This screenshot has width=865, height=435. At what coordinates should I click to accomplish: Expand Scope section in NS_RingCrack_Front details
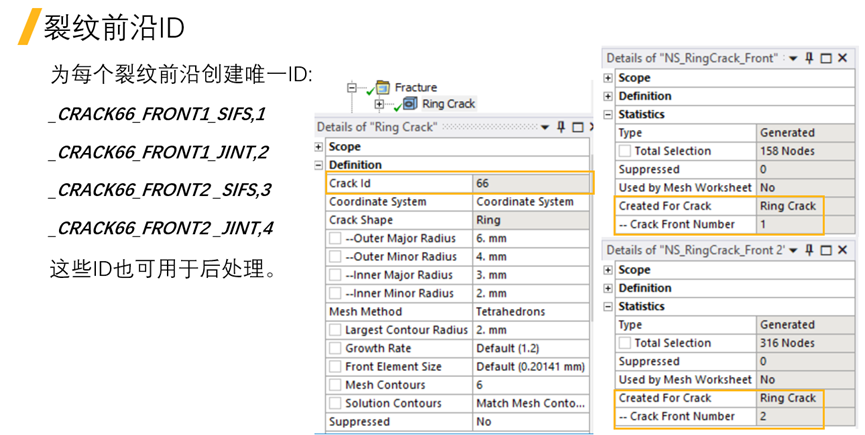(x=608, y=78)
